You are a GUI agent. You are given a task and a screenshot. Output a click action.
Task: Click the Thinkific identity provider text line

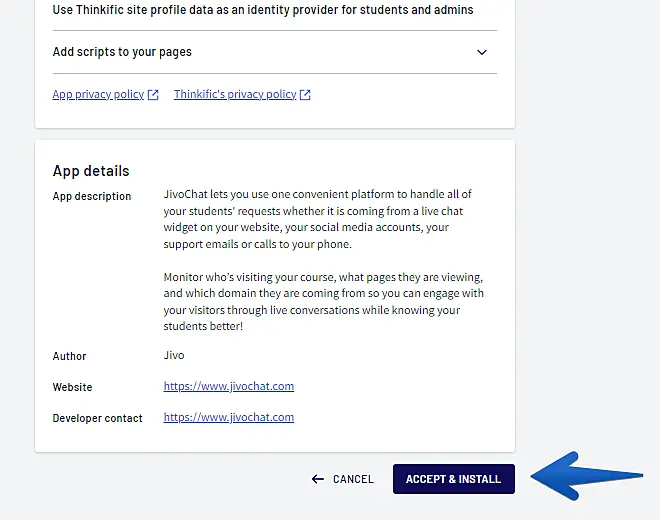tap(263, 10)
